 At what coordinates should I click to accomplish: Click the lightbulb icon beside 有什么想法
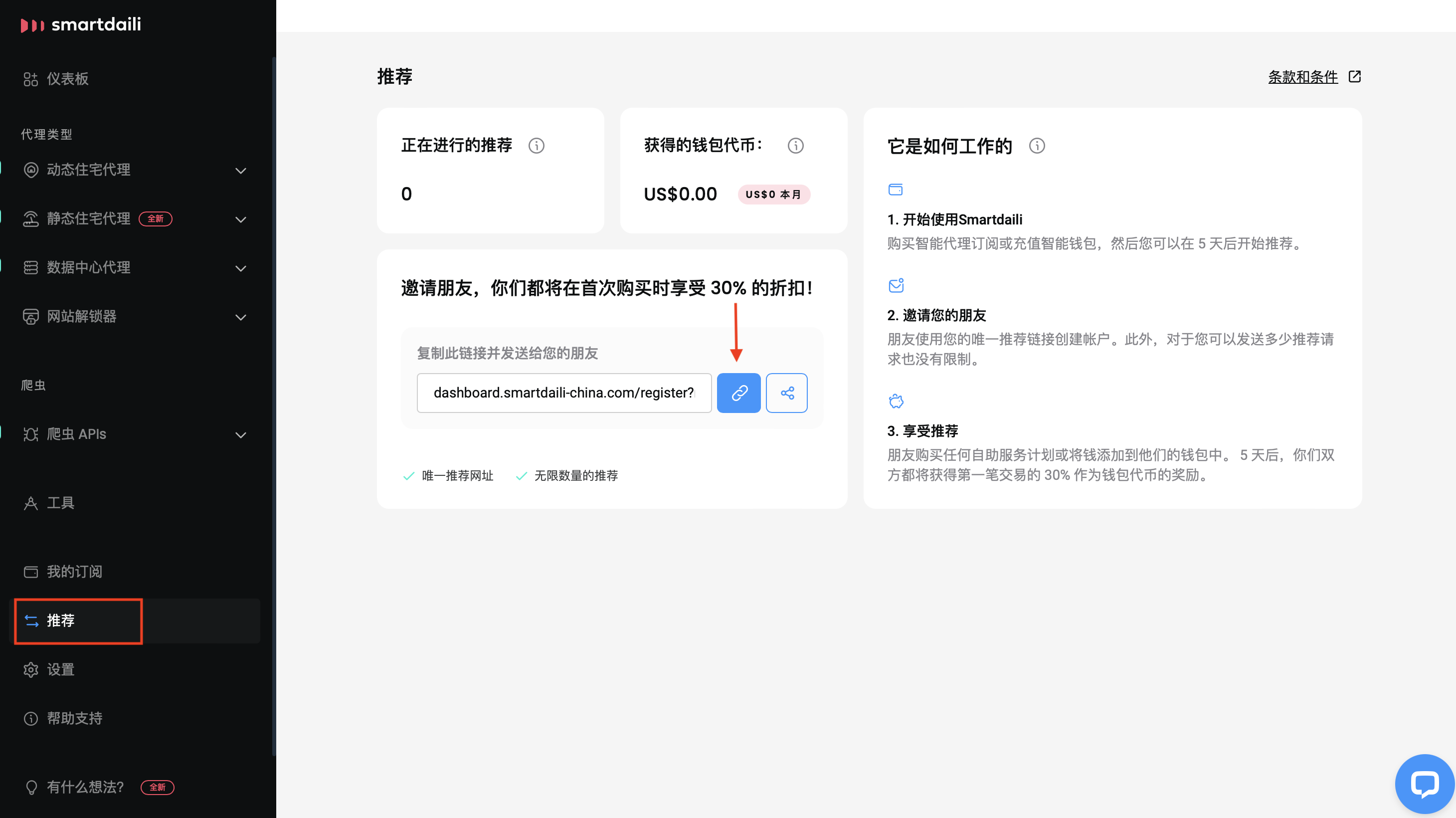(31, 788)
